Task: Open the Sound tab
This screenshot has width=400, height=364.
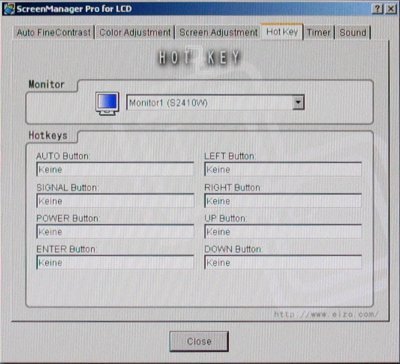Action: (x=353, y=33)
